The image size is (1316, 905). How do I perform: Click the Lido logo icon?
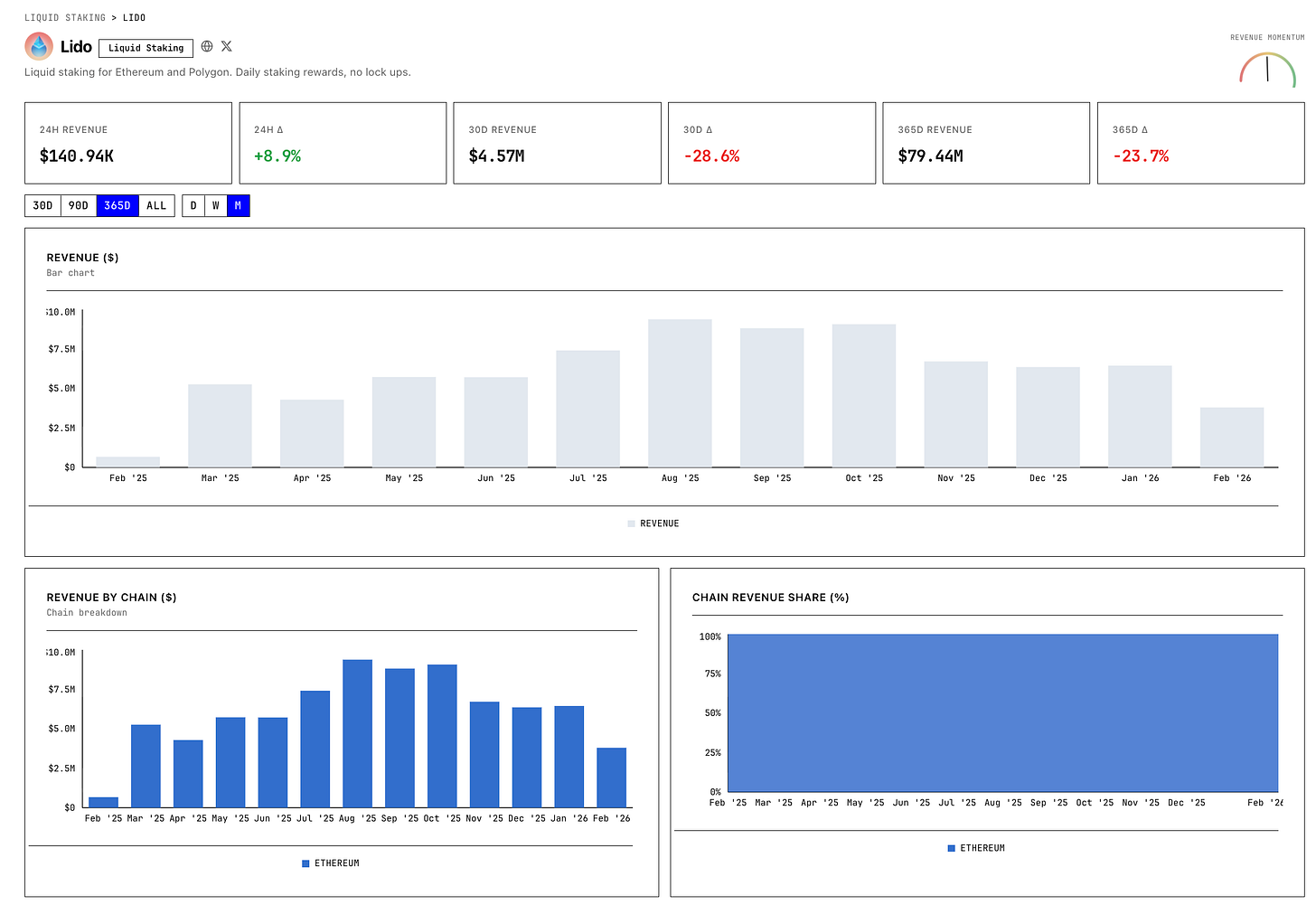pos(39,46)
